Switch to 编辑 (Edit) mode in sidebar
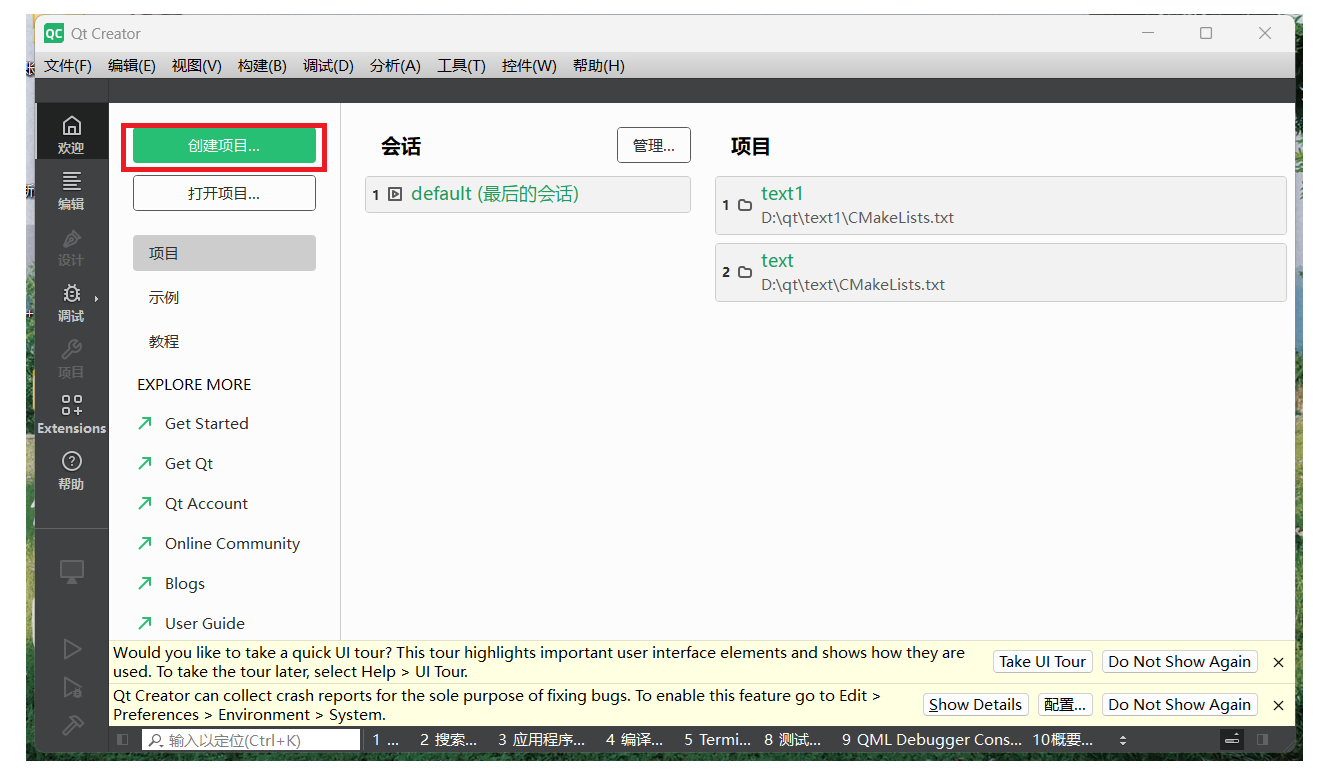Viewport: 1327px width, 779px height. point(71,190)
